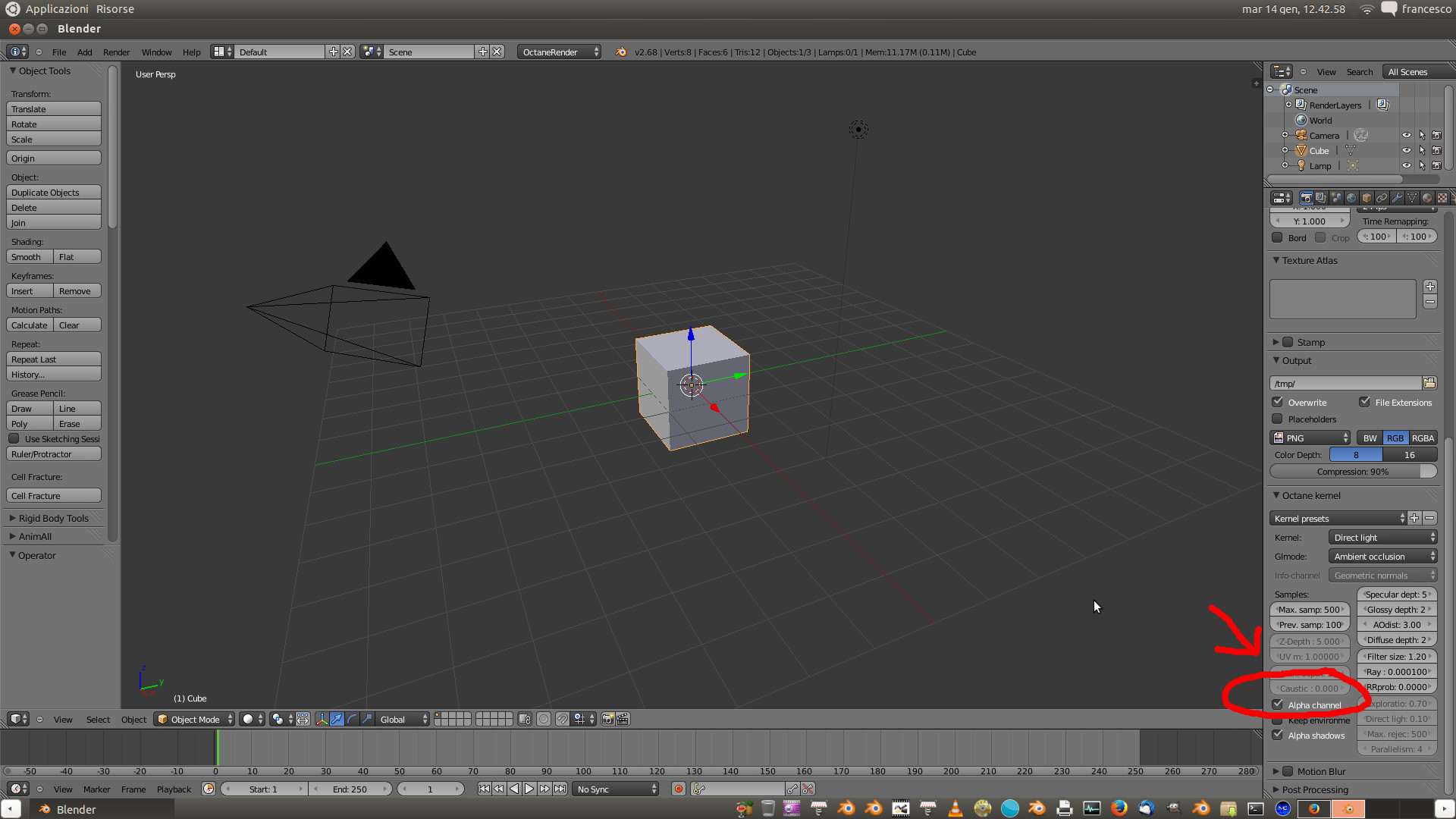Image resolution: width=1456 pixels, height=819 pixels.
Task: Toggle the Alpha channel checkbox
Action: pos(1279,705)
